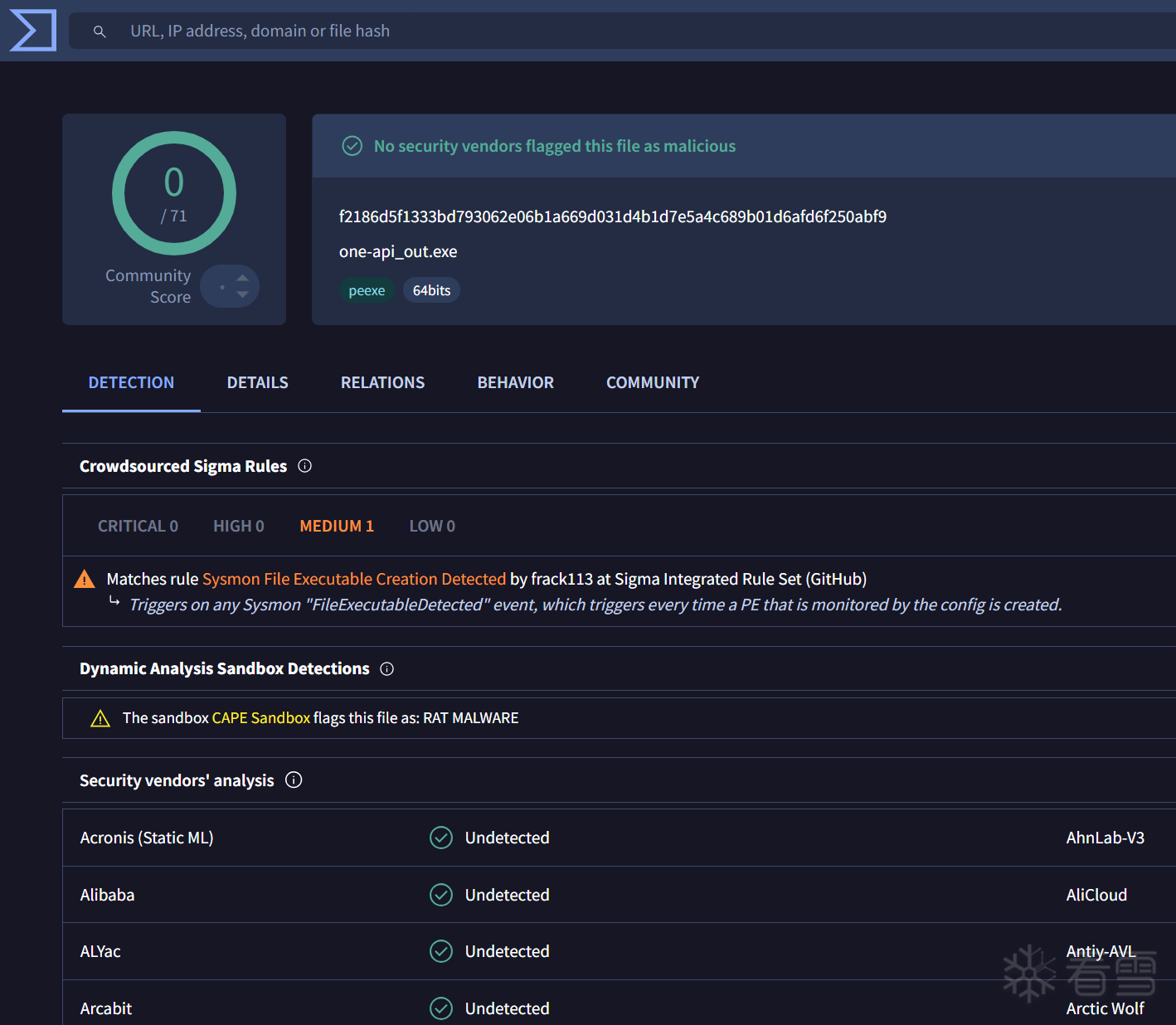Open the RELATIONS tab
Viewport: 1176px width, 1025px height.
click(x=382, y=382)
